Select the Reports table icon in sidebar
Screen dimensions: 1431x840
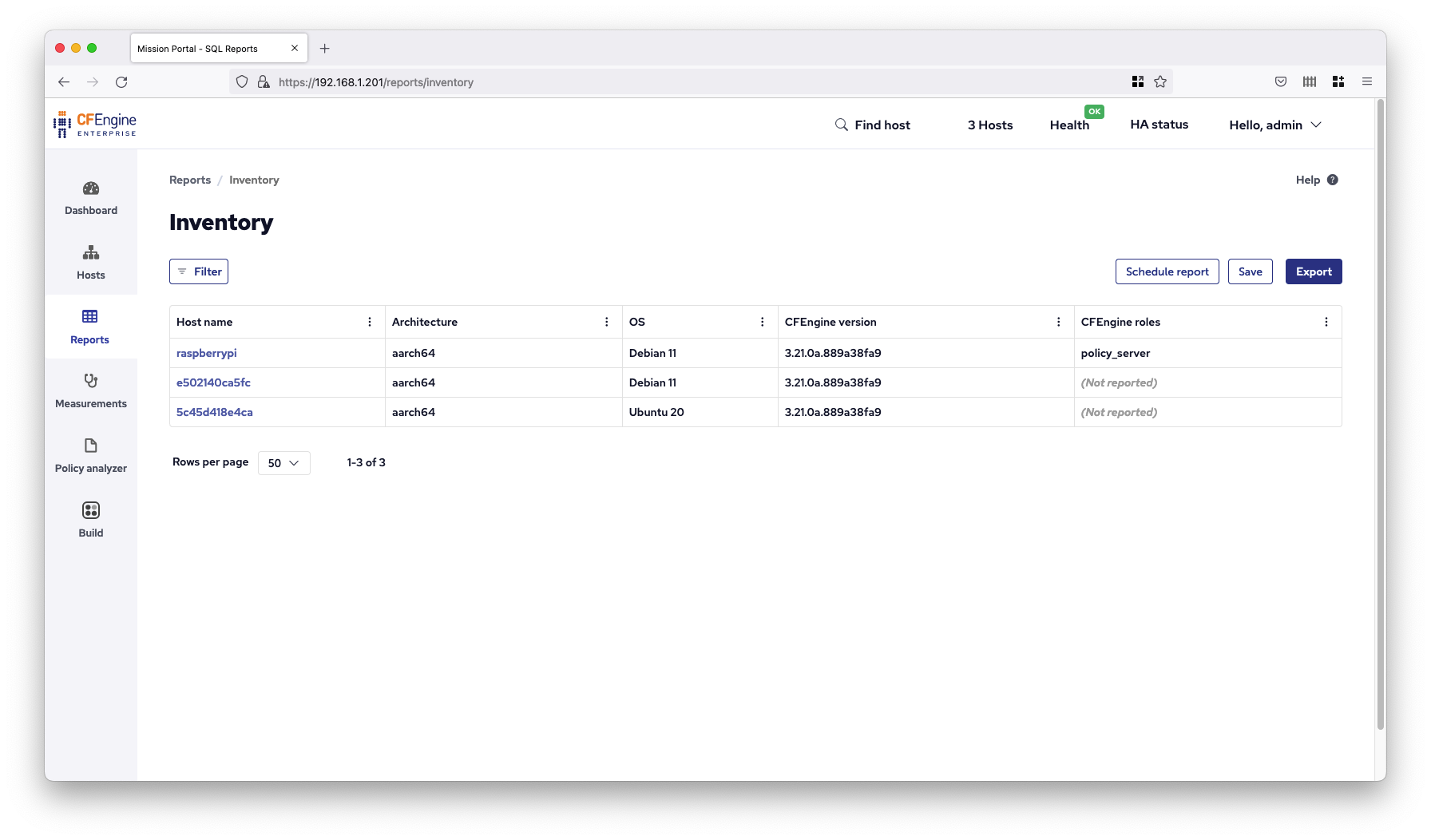(x=90, y=317)
